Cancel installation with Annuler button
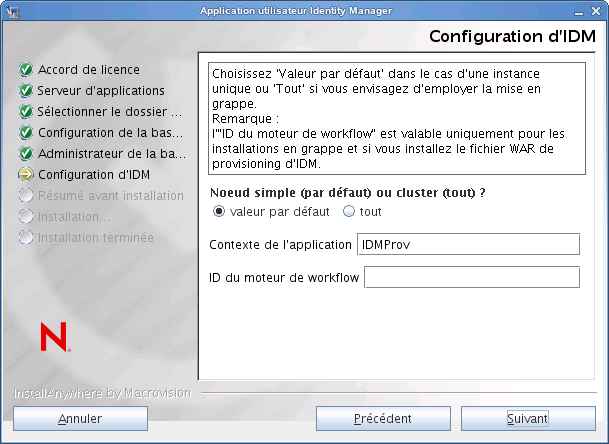The image size is (609, 444). pyautogui.click(x=80, y=418)
